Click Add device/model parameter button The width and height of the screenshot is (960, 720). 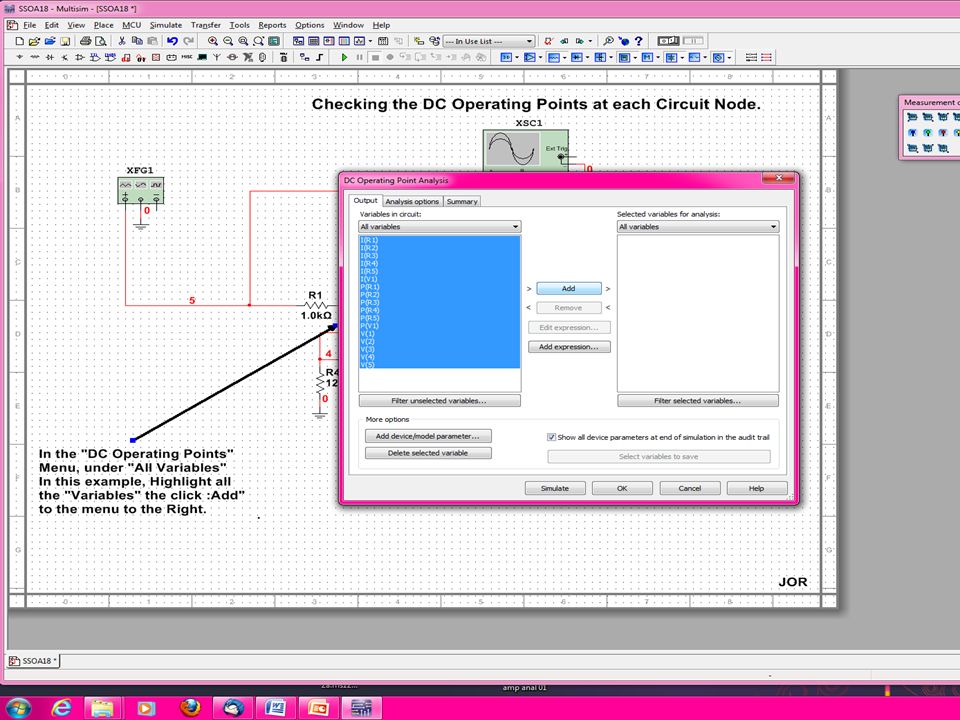428,436
